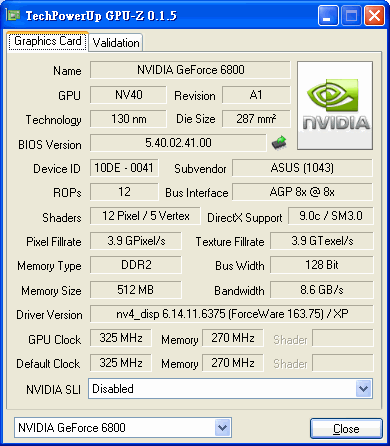
Task: Click the Technology field 130 nm
Action: [x=128, y=119]
